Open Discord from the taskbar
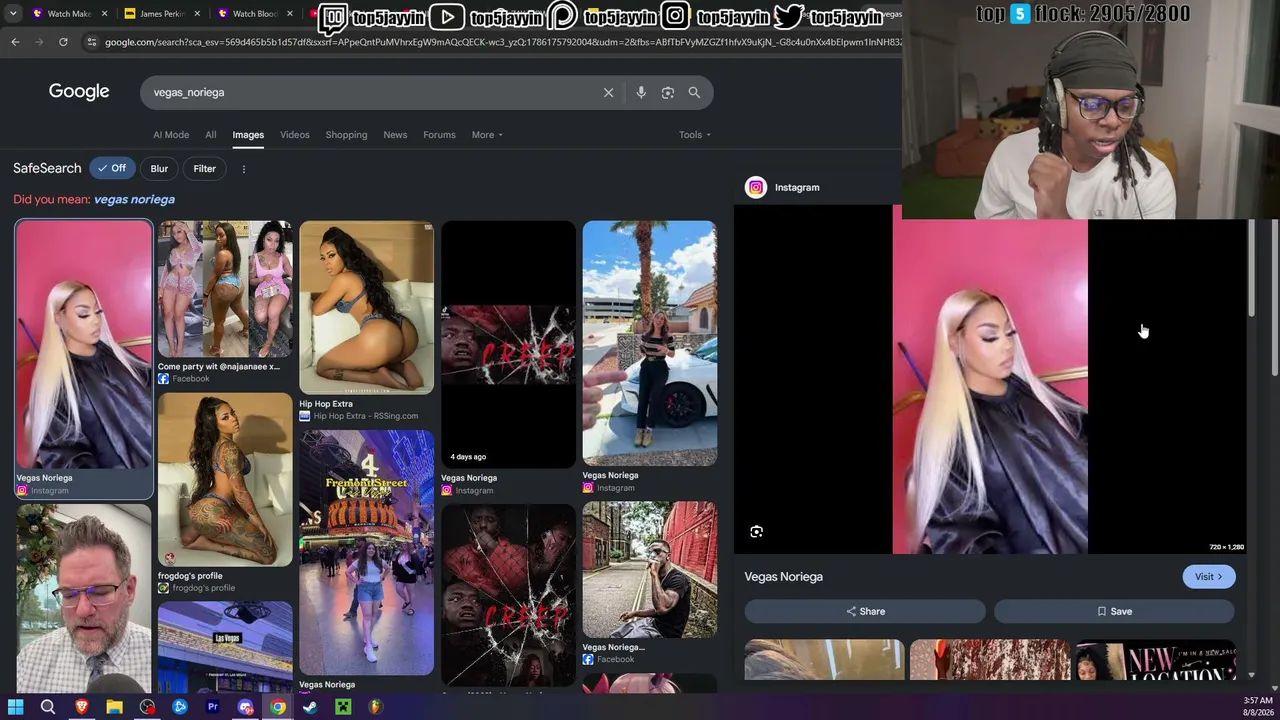The width and height of the screenshot is (1280, 720). pos(245,707)
